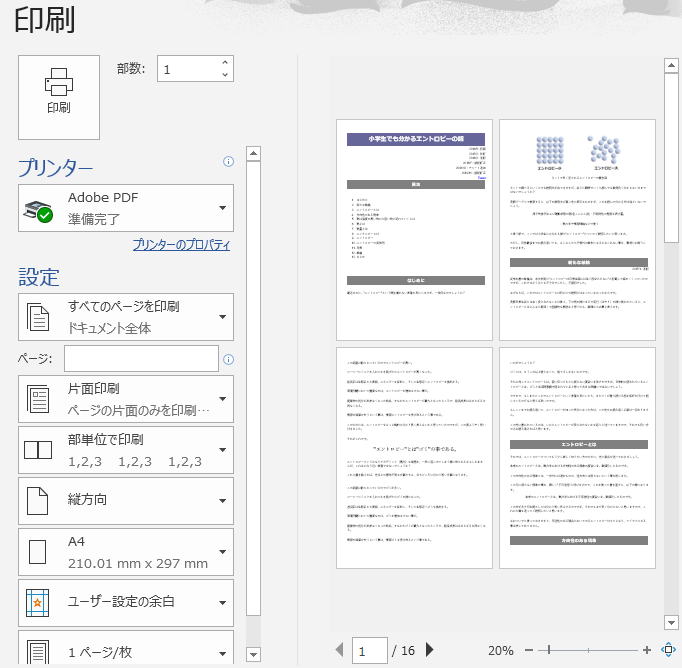Open the A4 paper size dropdown
The width and height of the screenshot is (682, 668).
tap(126, 552)
